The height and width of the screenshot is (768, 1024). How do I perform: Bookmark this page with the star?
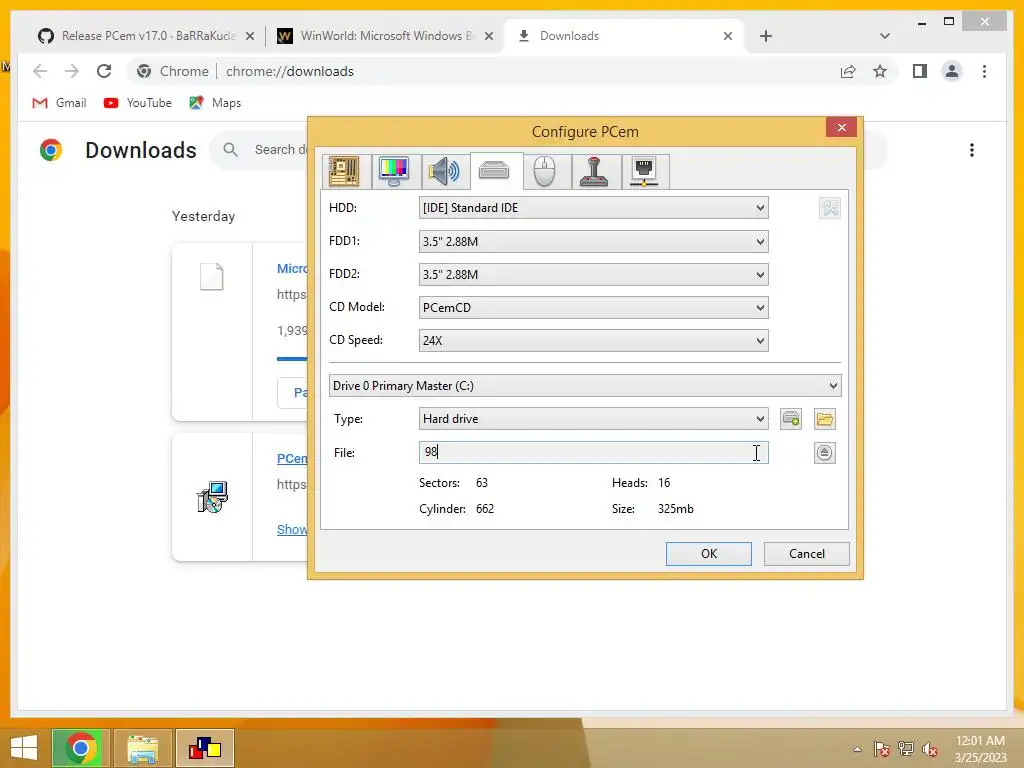[880, 71]
